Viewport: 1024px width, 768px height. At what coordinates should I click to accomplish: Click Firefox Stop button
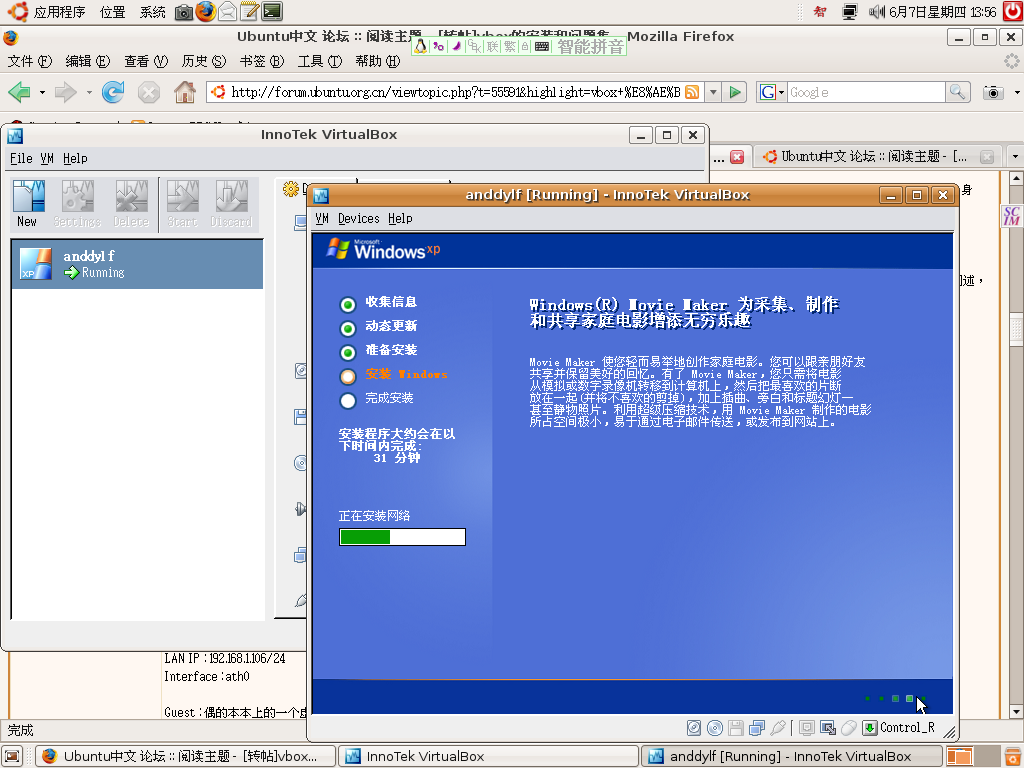click(149, 92)
